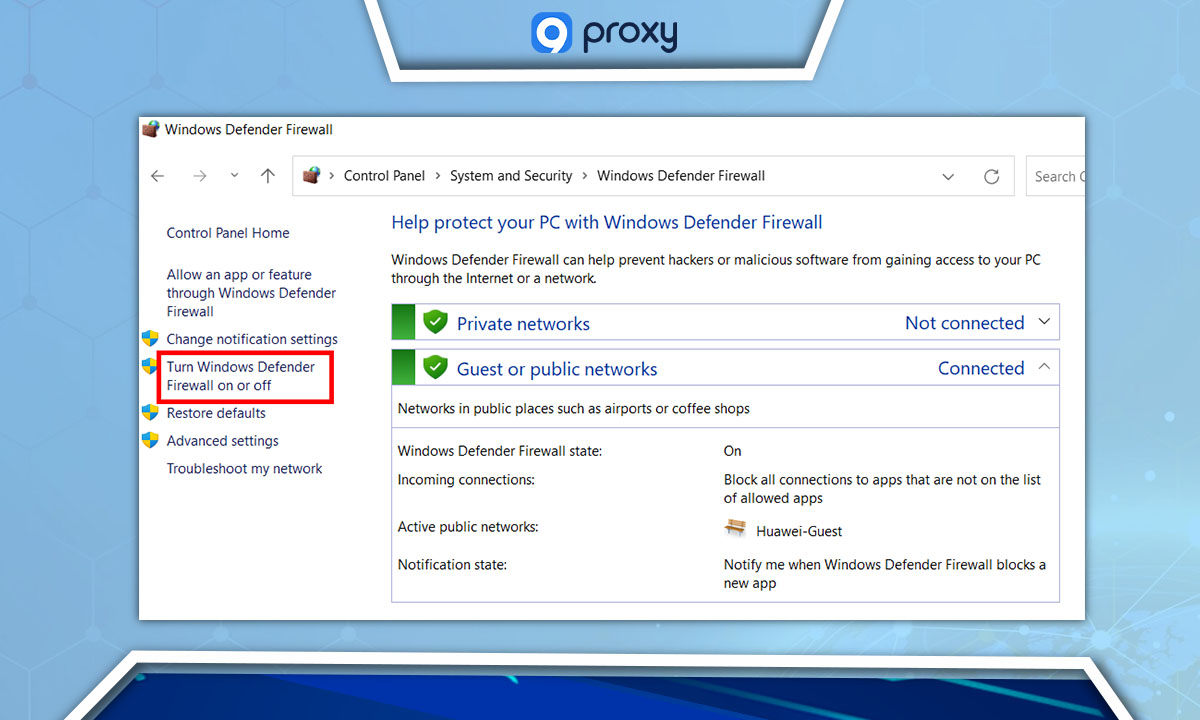1200x720 pixels.
Task: Click the refresh icon in address bar
Action: tap(991, 176)
